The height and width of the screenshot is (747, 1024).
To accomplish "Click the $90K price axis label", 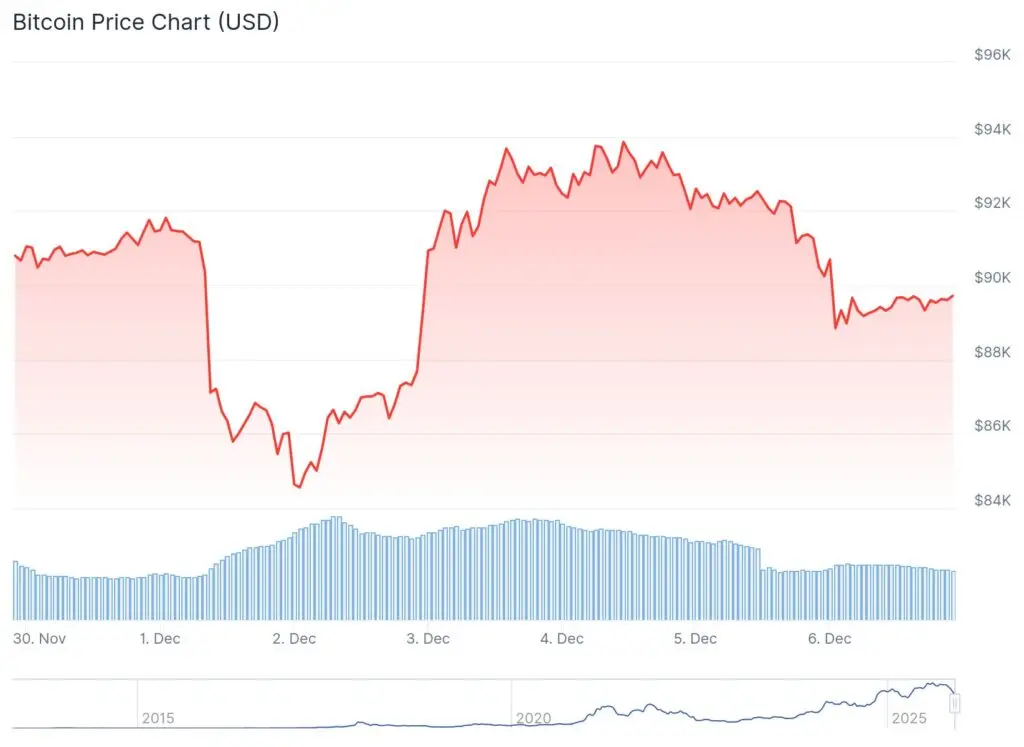I will (992, 277).
